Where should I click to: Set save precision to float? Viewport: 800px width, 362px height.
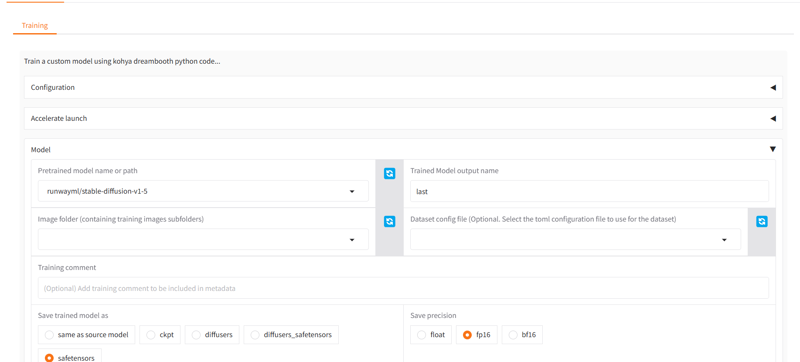(431, 335)
